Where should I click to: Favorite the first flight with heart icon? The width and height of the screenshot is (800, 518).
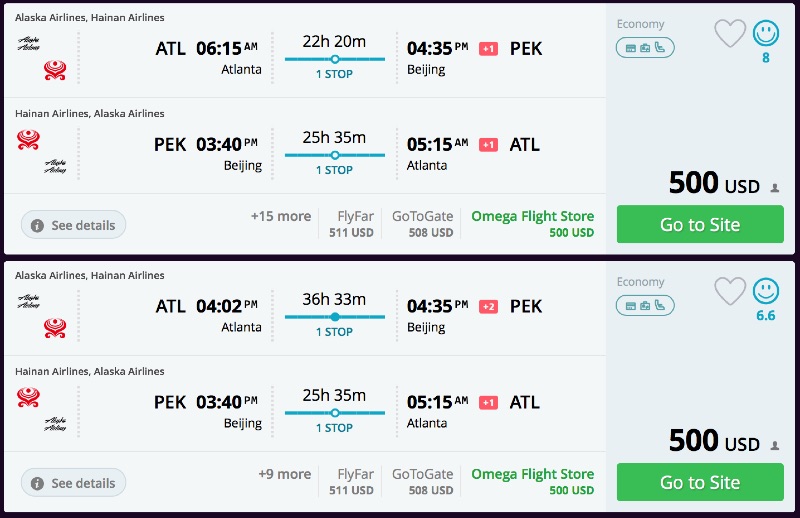[730, 34]
